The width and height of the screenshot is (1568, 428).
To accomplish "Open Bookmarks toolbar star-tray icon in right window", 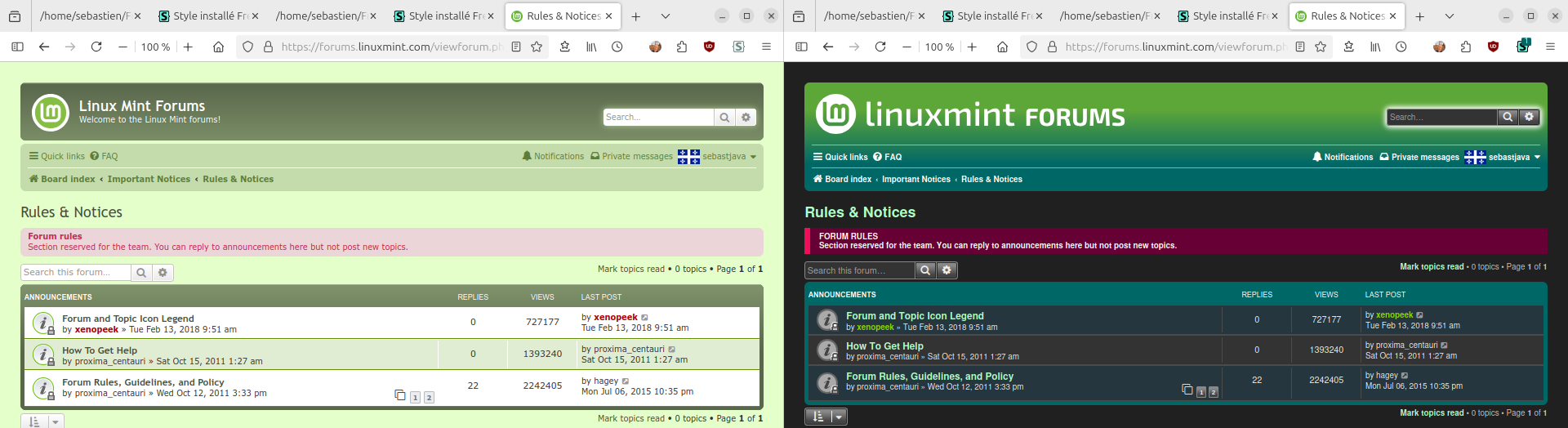I will (x=1349, y=47).
